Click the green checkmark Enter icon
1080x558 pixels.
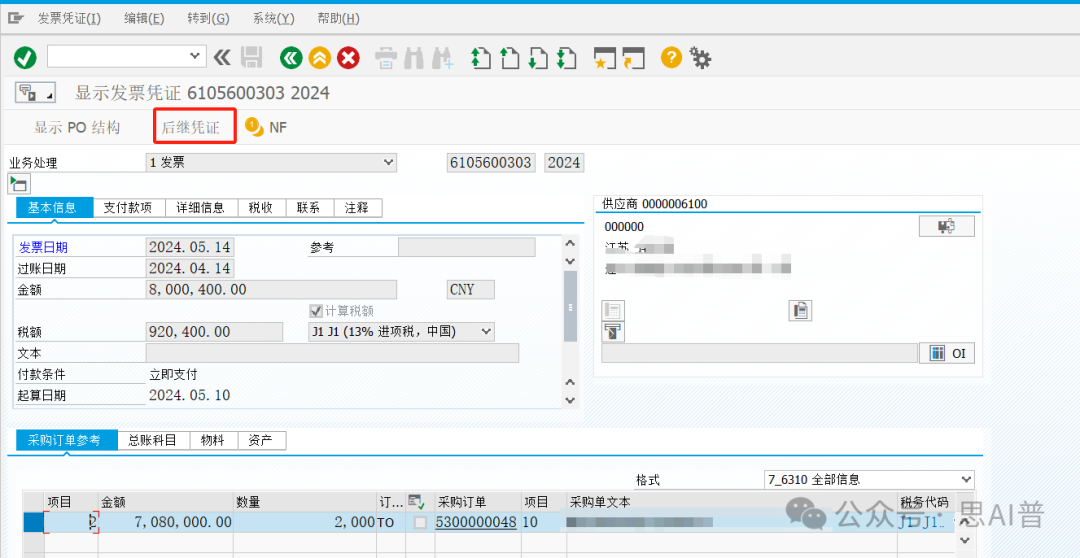[x=25, y=57]
